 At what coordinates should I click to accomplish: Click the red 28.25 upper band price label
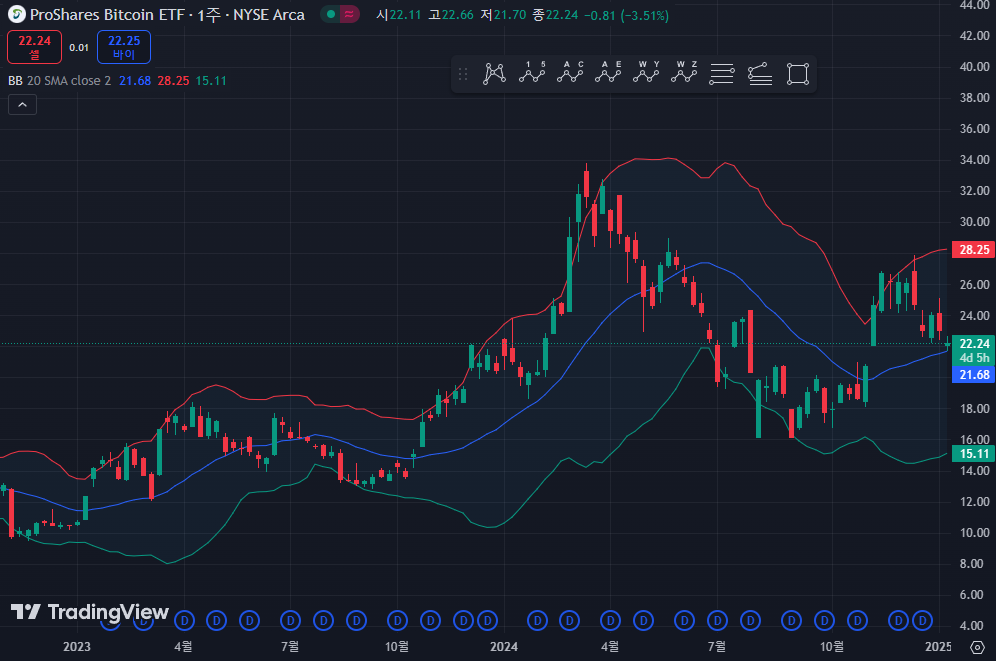pyautogui.click(x=974, y=250)
